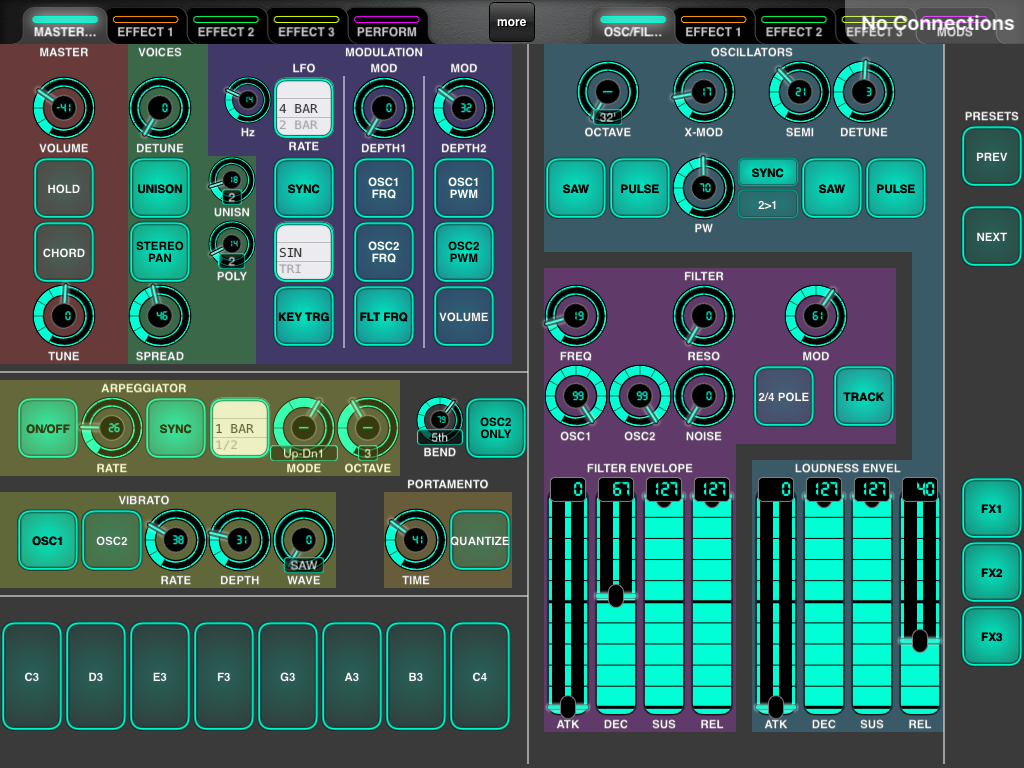The height and width of the screenshot is (768, 1024).
Task: Click the arpeggiator OCTAVE selector knob
Action: pyautogui.click(x=368, y=428)
